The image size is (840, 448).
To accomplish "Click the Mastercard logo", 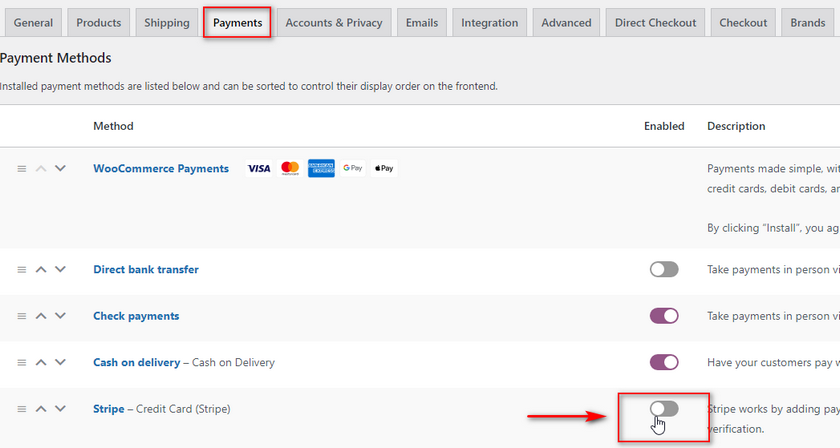I will click(290, 168).
